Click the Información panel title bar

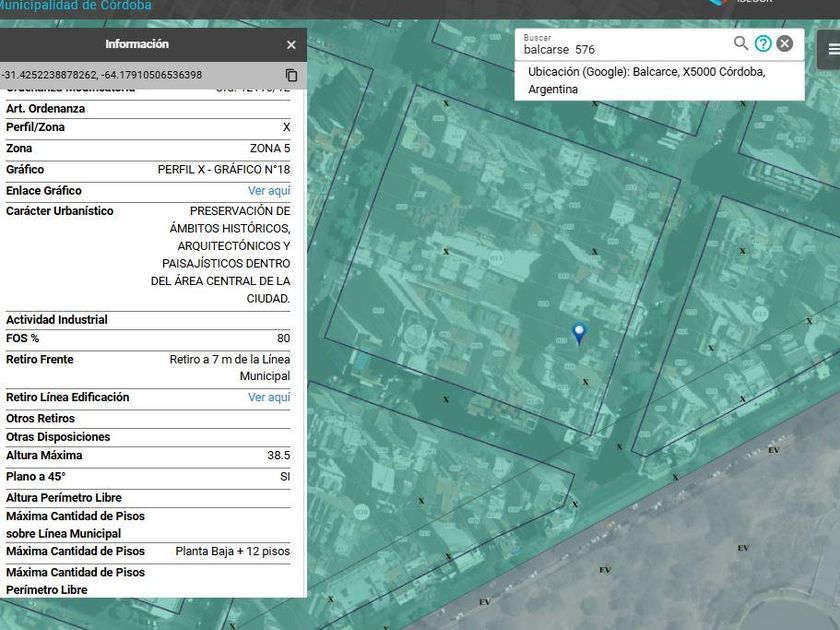coord(137,45)
